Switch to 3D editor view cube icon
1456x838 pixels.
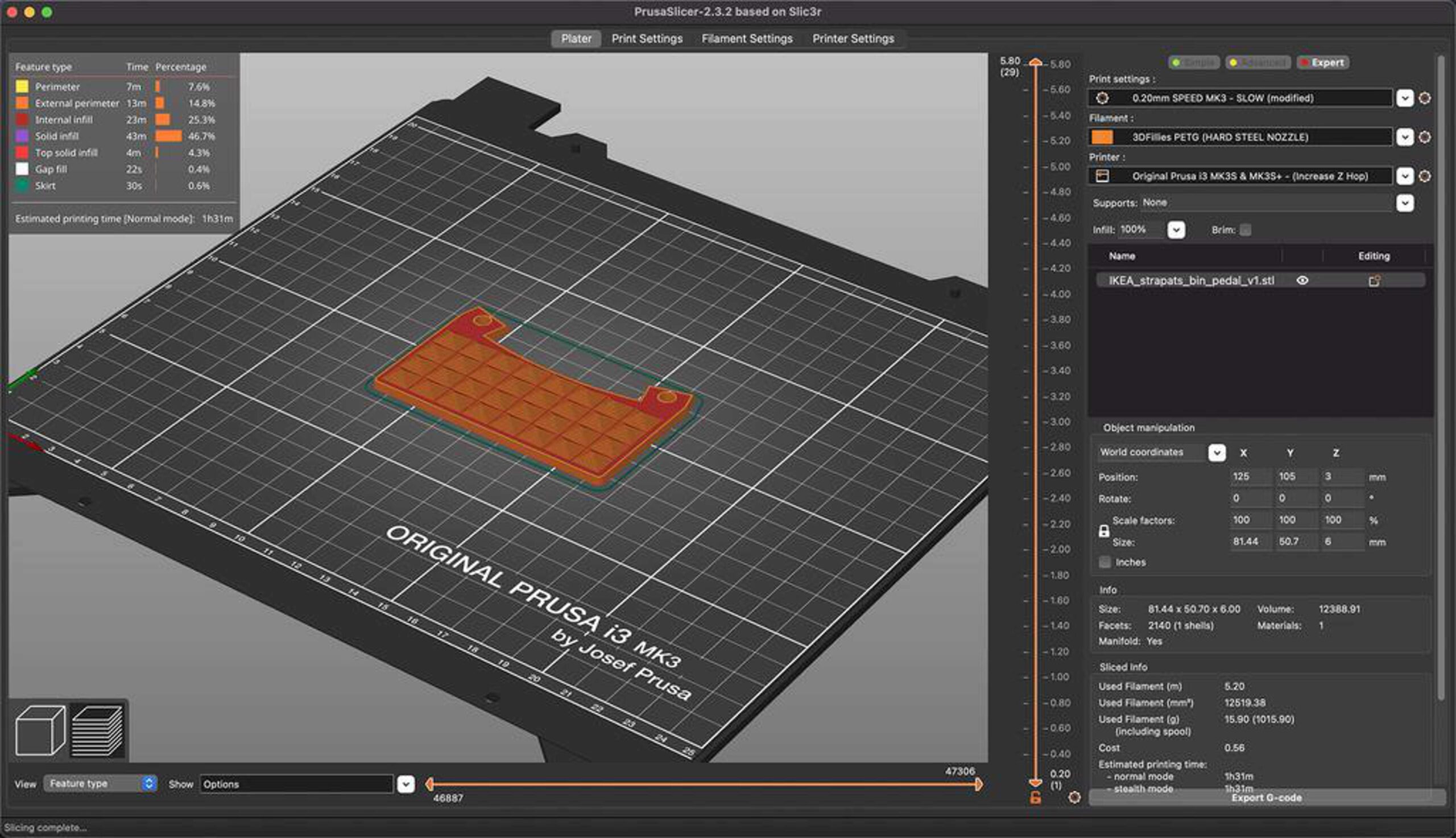tap(40, 730)
